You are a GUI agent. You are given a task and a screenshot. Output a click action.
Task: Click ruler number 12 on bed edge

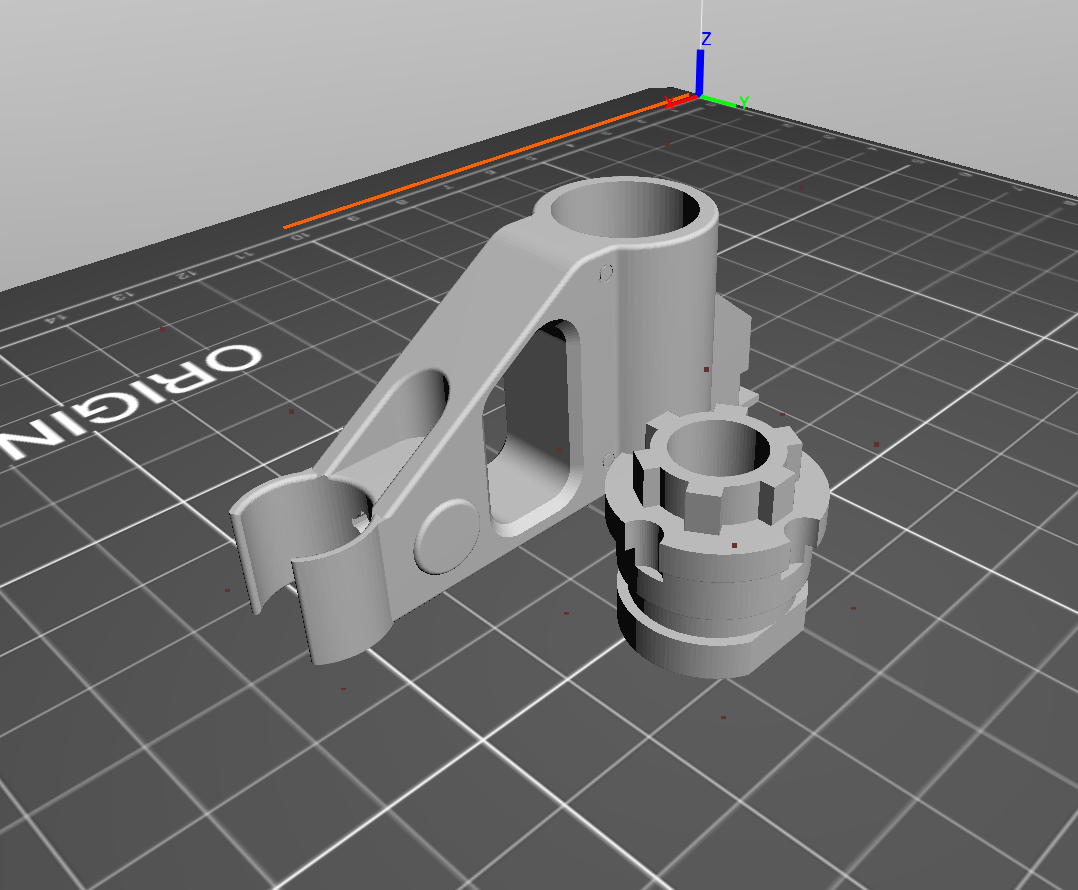pos(183,276)
